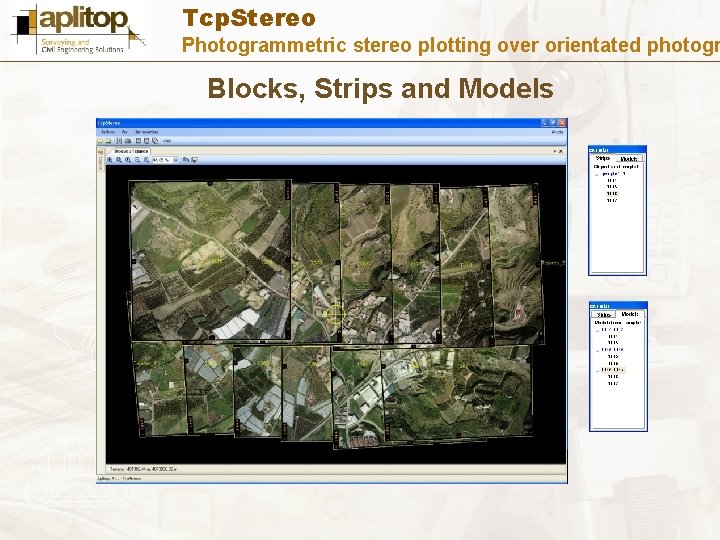Screen dimensions: 720x540
Task: Click the aplitop logo in the slide header
Action: 79,28
